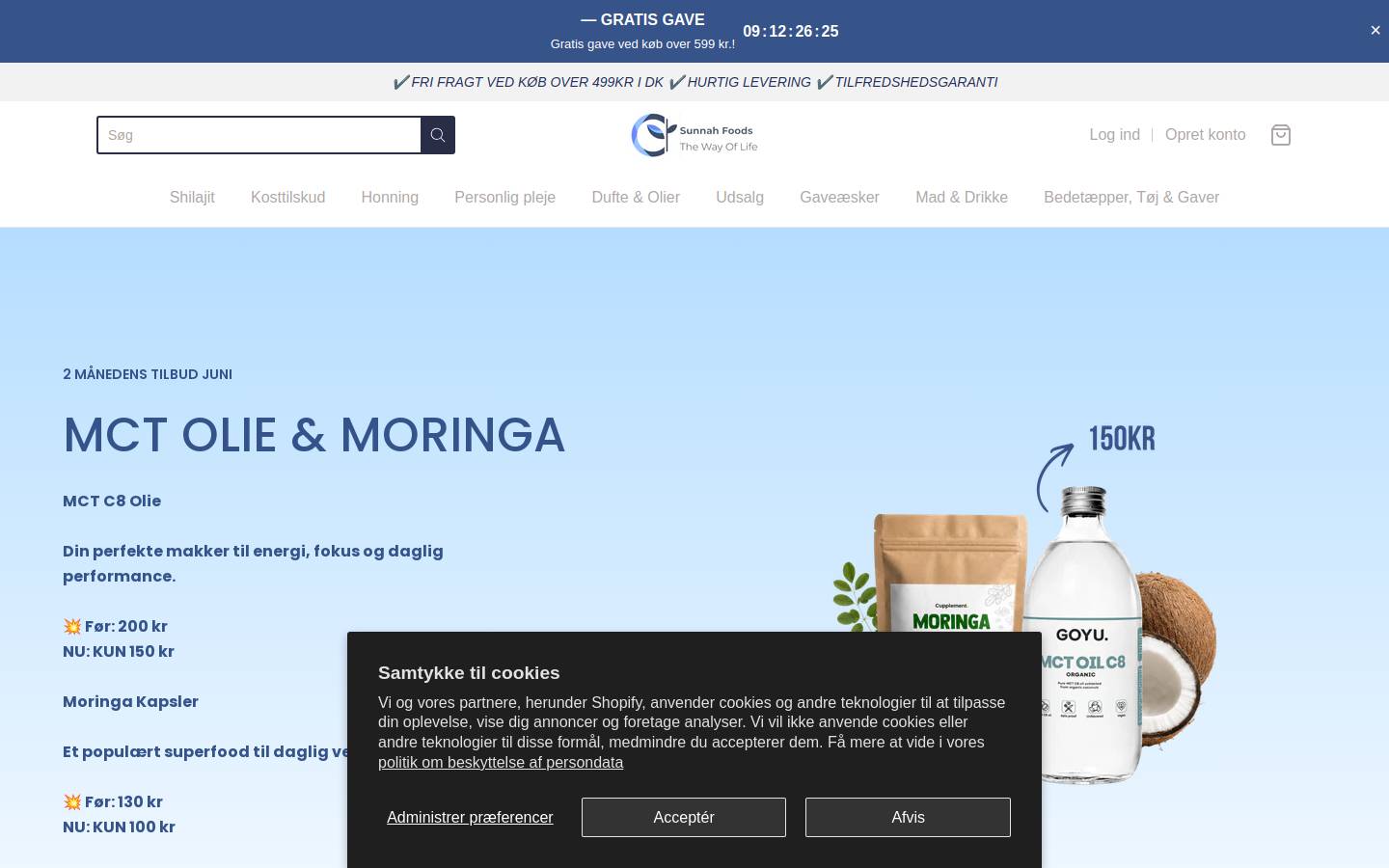1389x868 pixels.
Task: Click 'FRI FRAGT VED KØB OVER 499KR' notice
Action: click(x=529, y=82)
